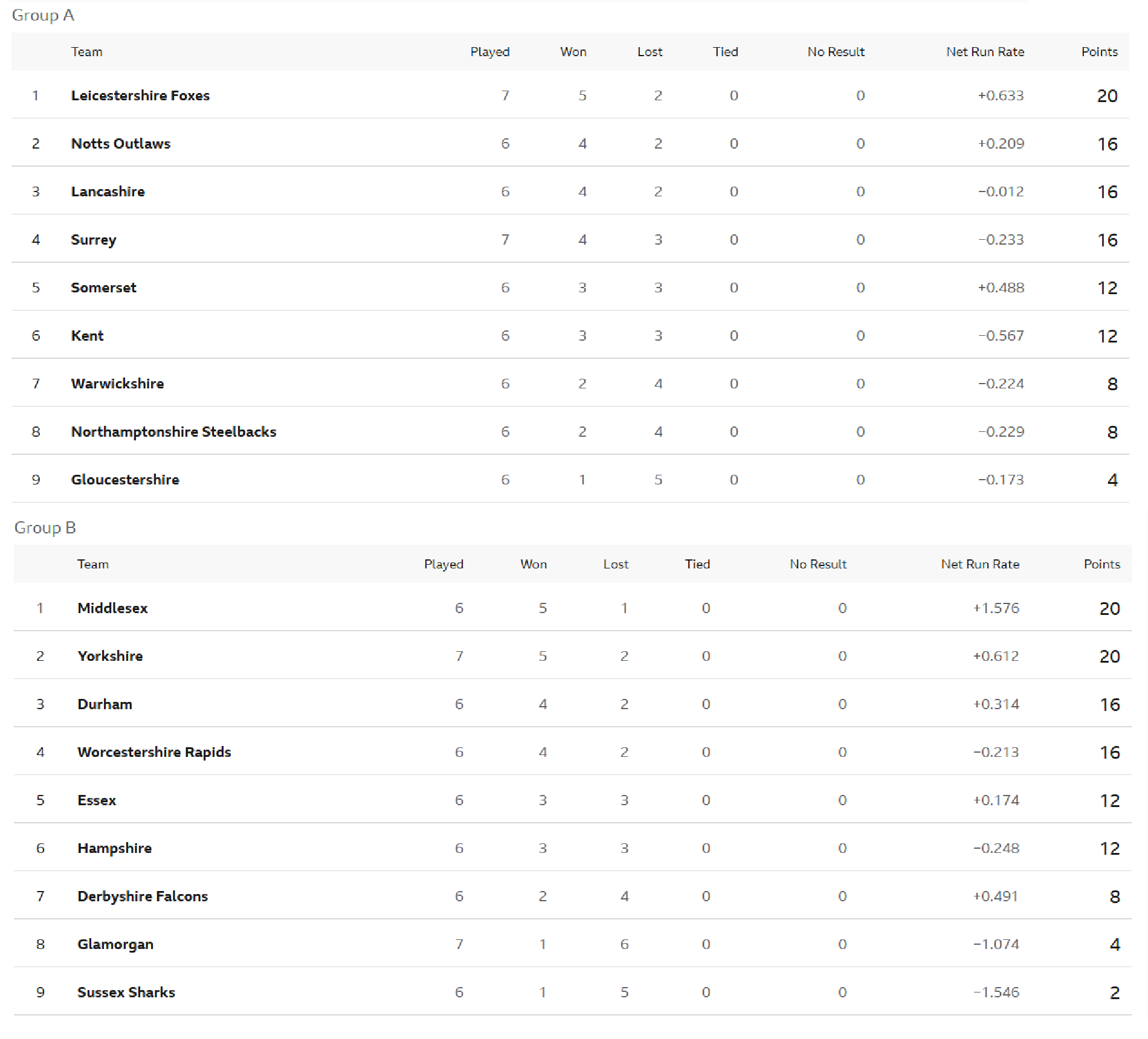Click the Yorkshire team name
1148x1039 pixels.
click(110, 656)
